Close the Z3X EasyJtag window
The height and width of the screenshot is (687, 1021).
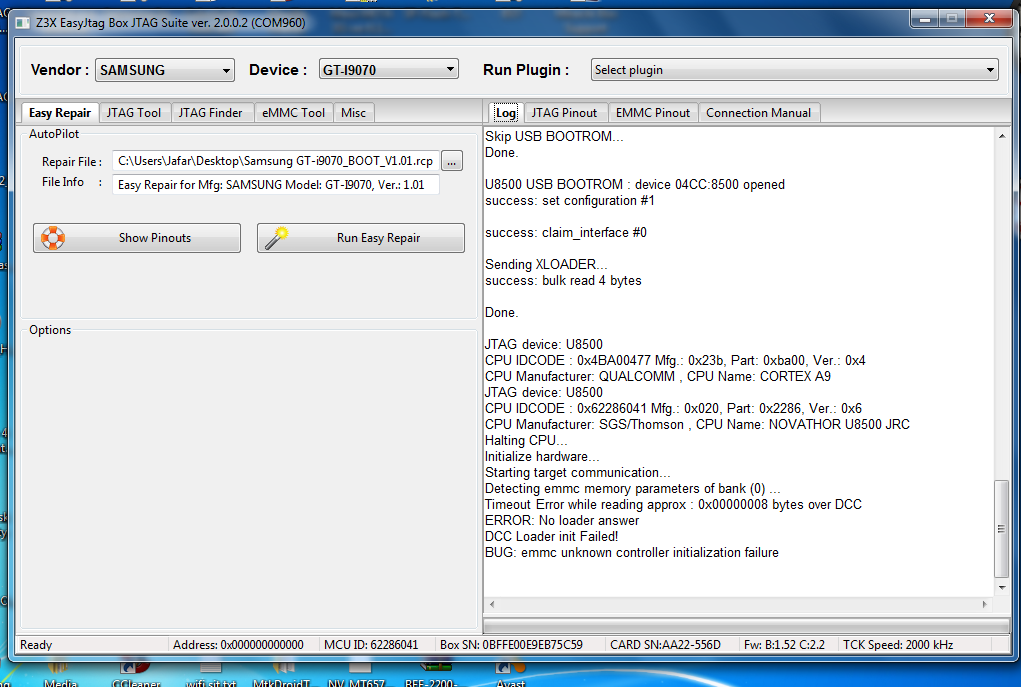click(988, 19)
